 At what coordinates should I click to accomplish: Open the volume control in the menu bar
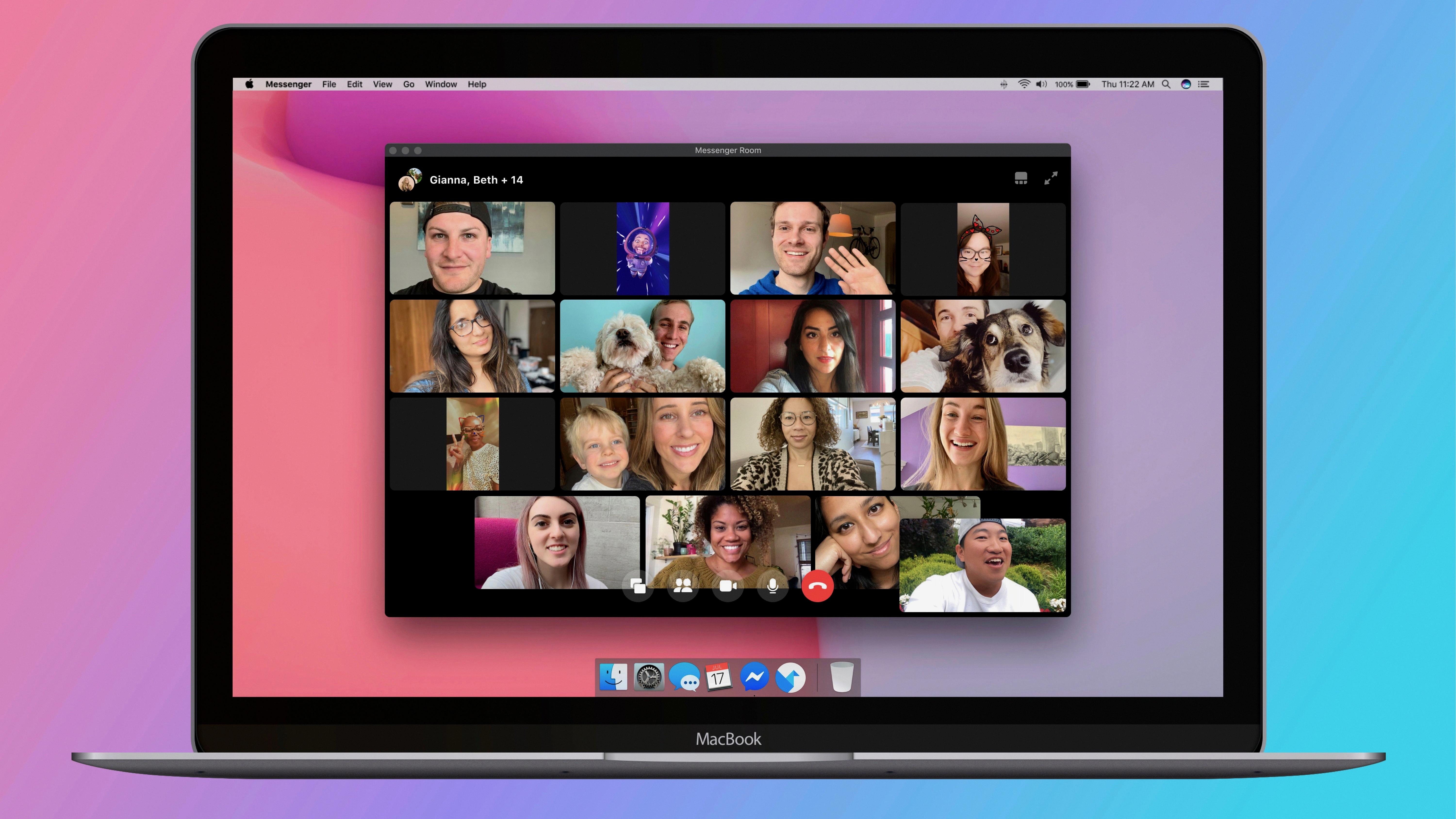[x=1041, y=84]
